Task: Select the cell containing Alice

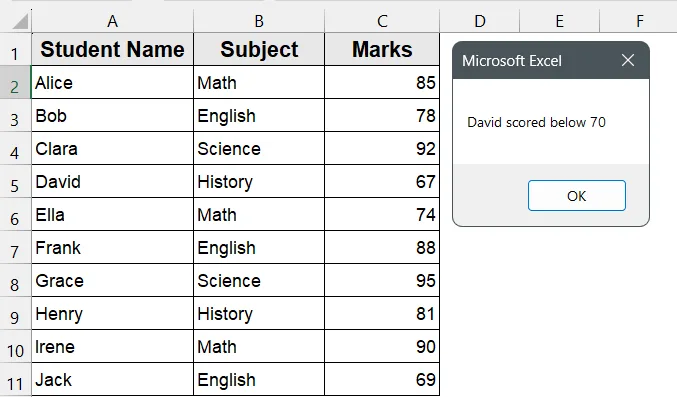Action: pyautogui.click(x=112, y=83)
